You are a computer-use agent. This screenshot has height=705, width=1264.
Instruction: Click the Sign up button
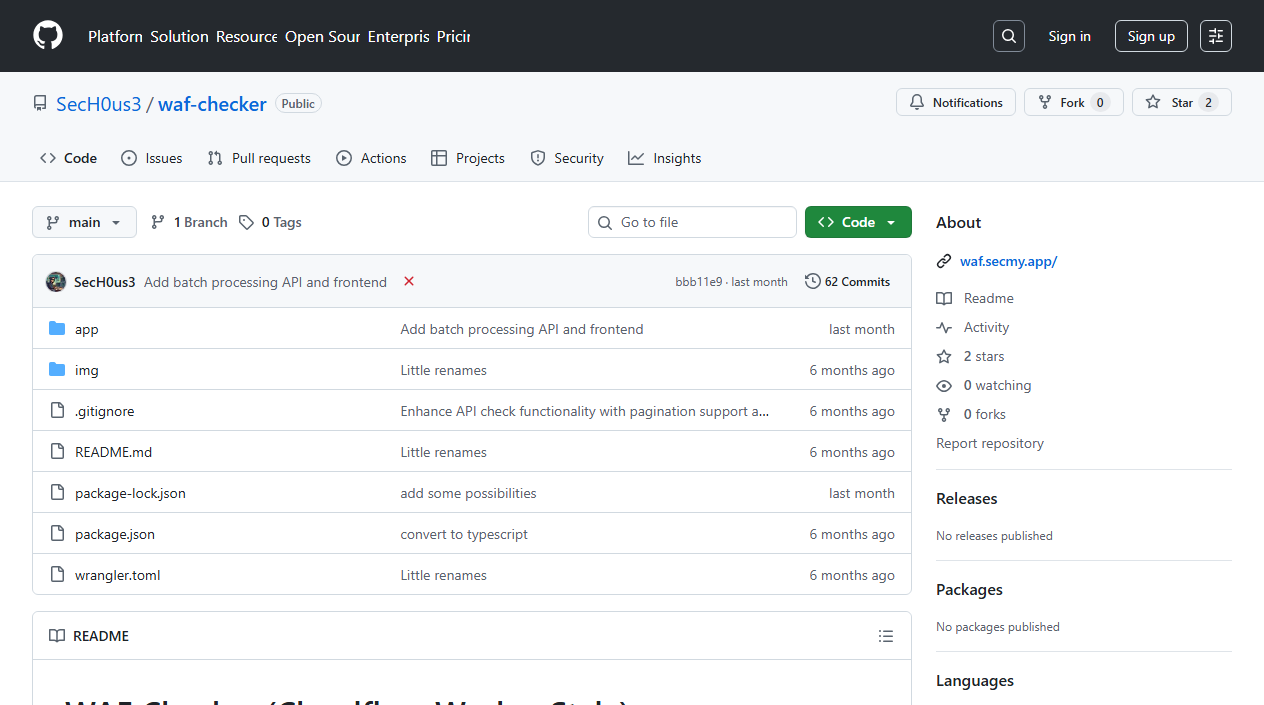point(1151,36)
